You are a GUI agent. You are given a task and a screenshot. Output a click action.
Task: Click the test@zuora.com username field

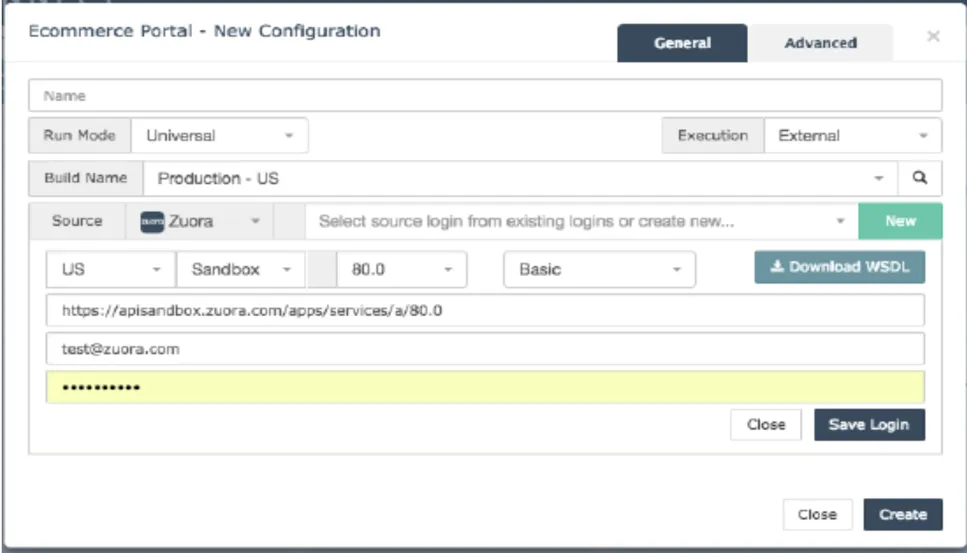tap(485, 349)
